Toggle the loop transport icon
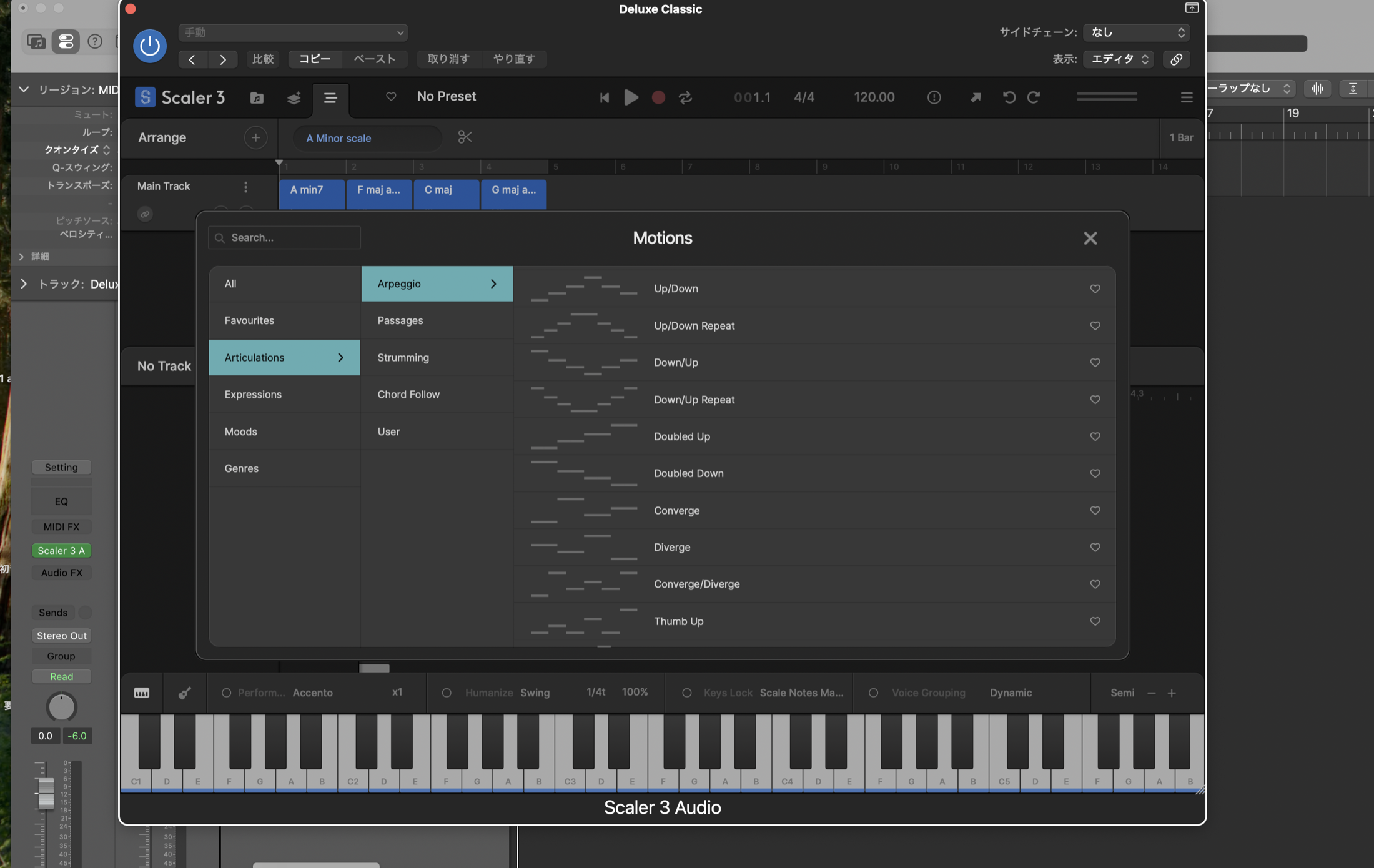 coord(685,97)
